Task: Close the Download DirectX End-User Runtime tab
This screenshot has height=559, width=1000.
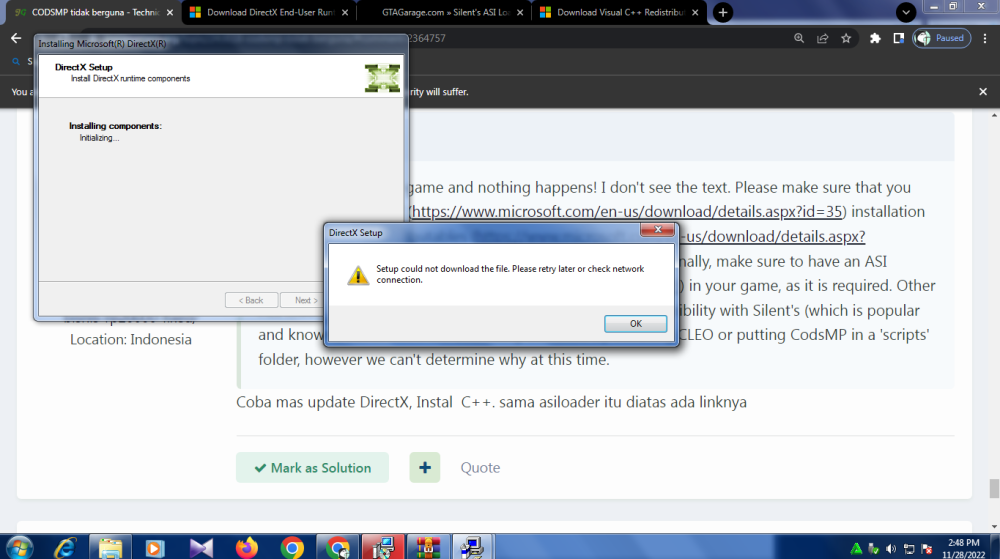Action: [x=345, y=13]
